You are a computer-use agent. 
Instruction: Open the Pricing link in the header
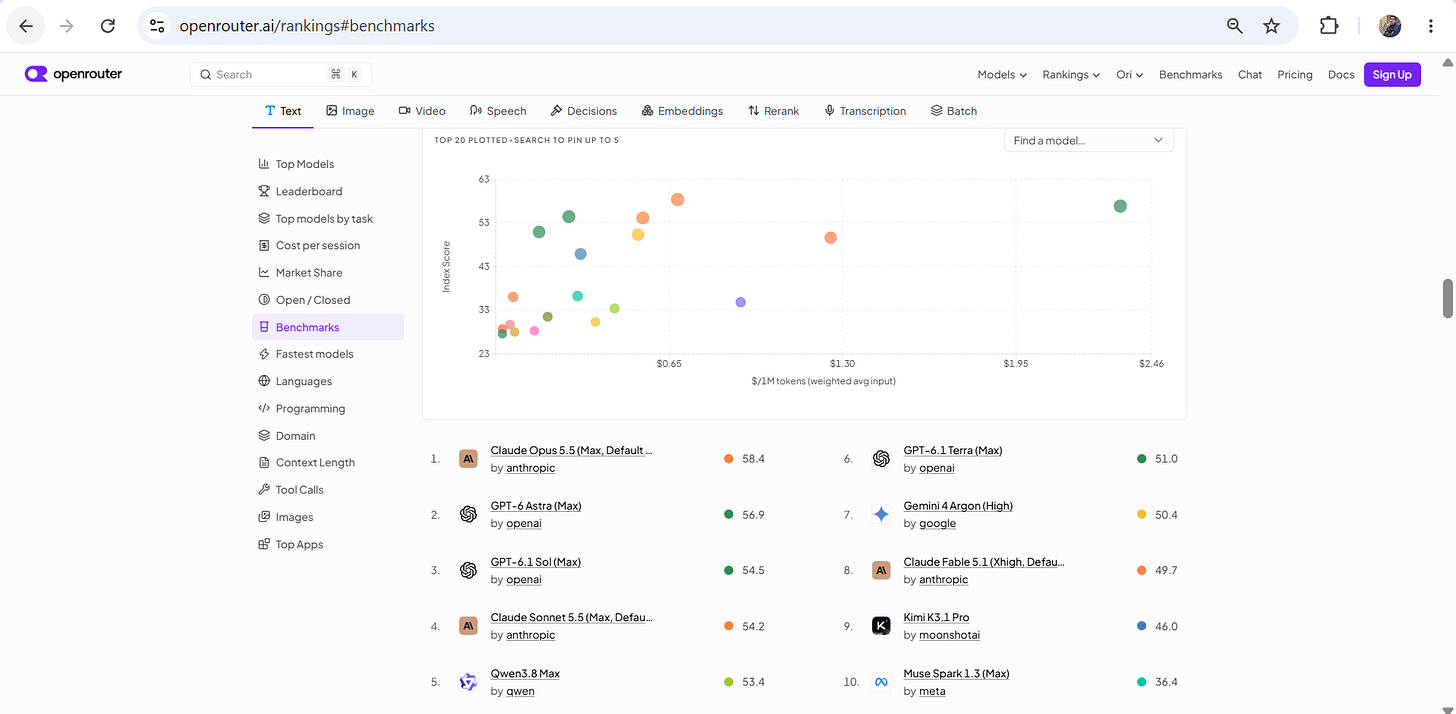pyautogui.click(x=1295, y=75)
